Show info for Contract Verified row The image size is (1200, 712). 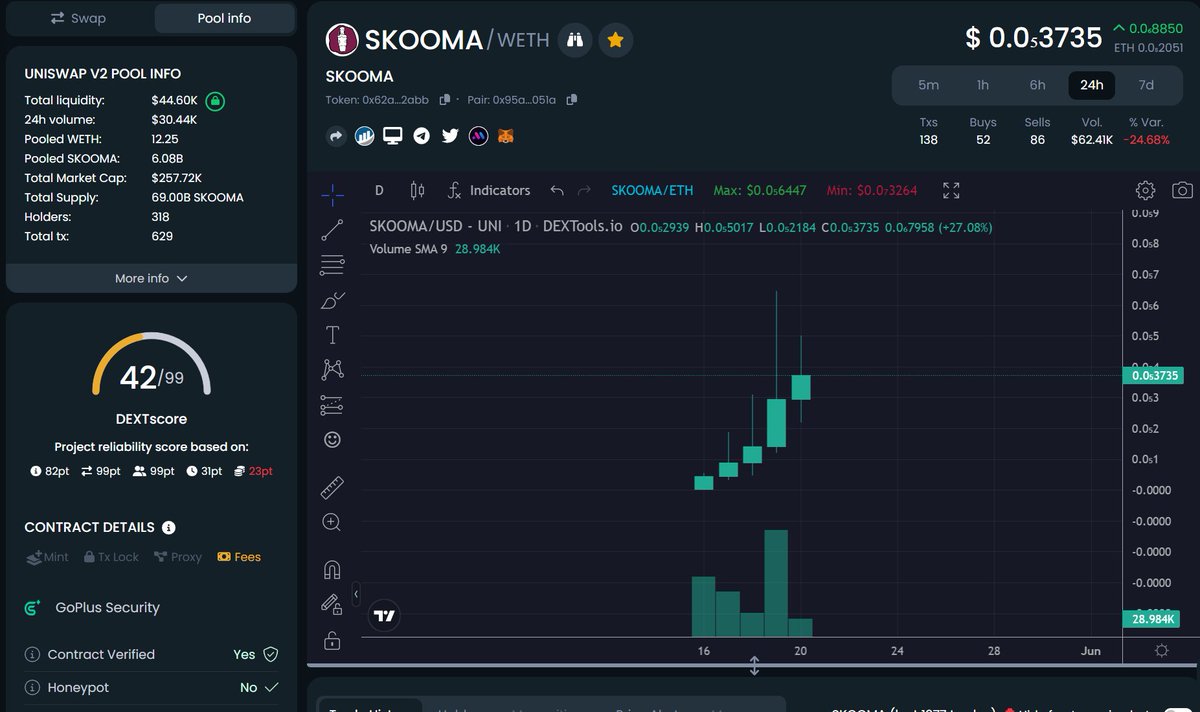[x=33, y=654]
